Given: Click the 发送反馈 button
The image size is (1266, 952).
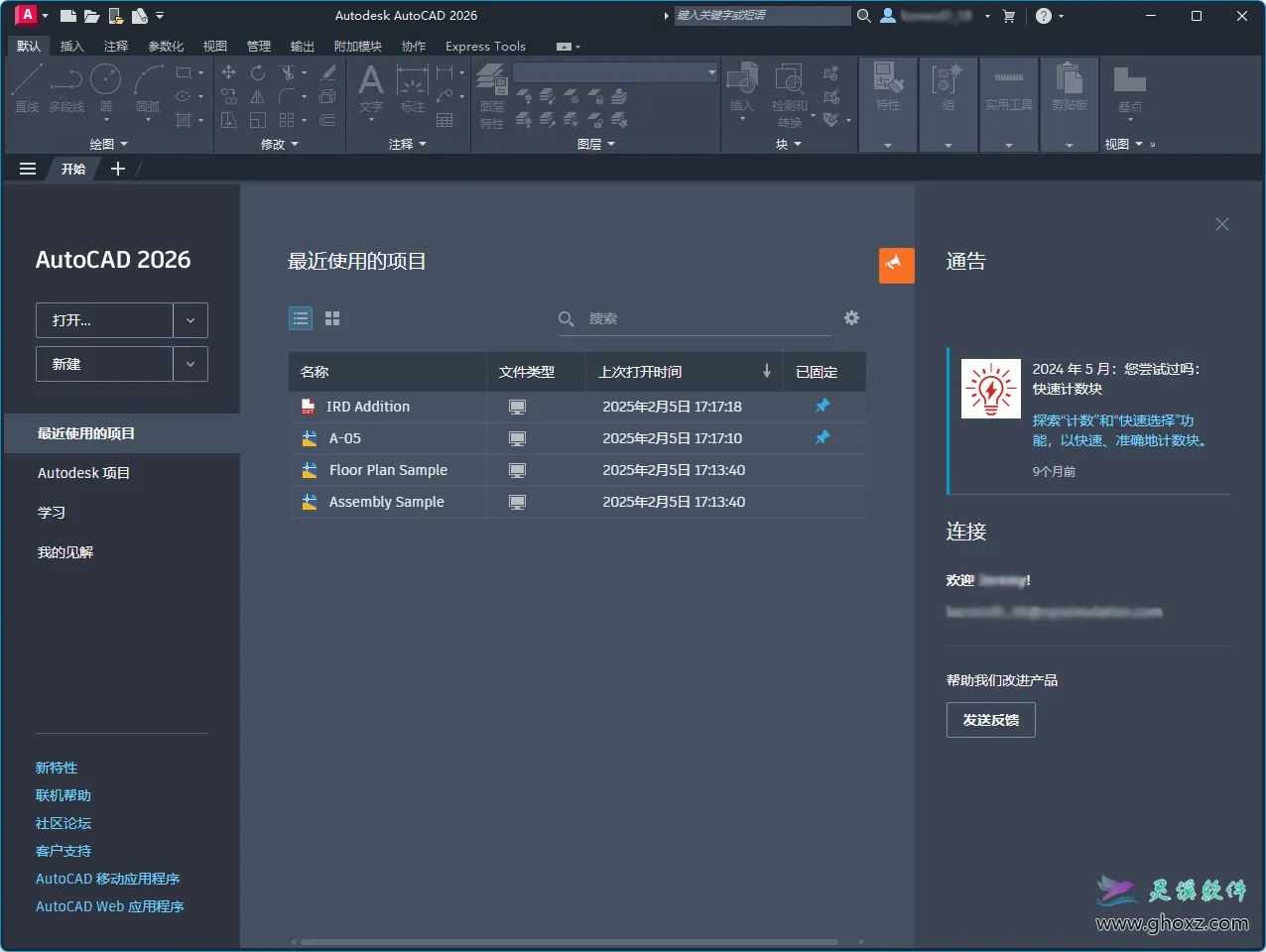Looking at the screenshot, I should pos(991,720).
